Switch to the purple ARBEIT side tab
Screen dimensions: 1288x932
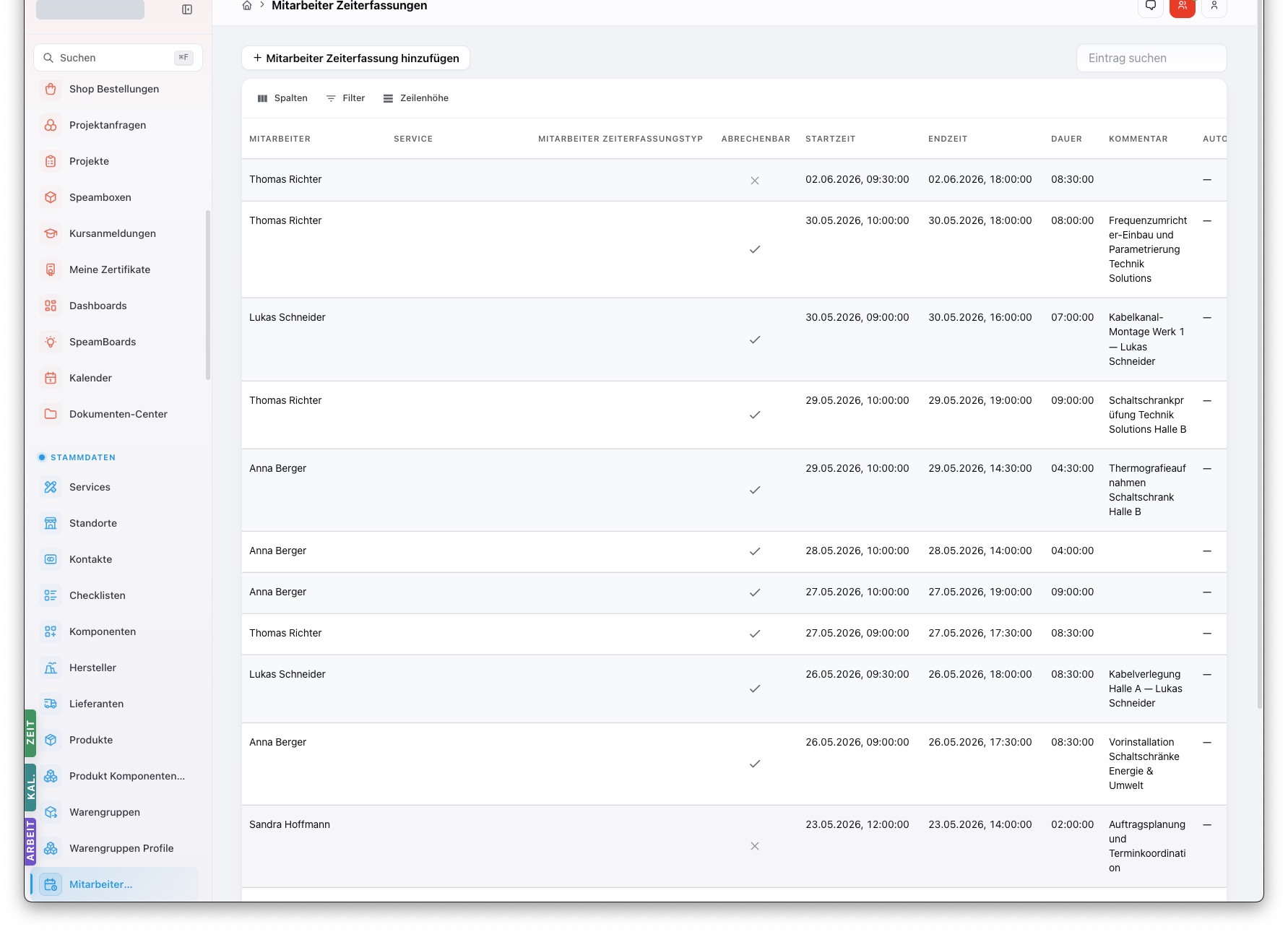(x=30, y=840)
